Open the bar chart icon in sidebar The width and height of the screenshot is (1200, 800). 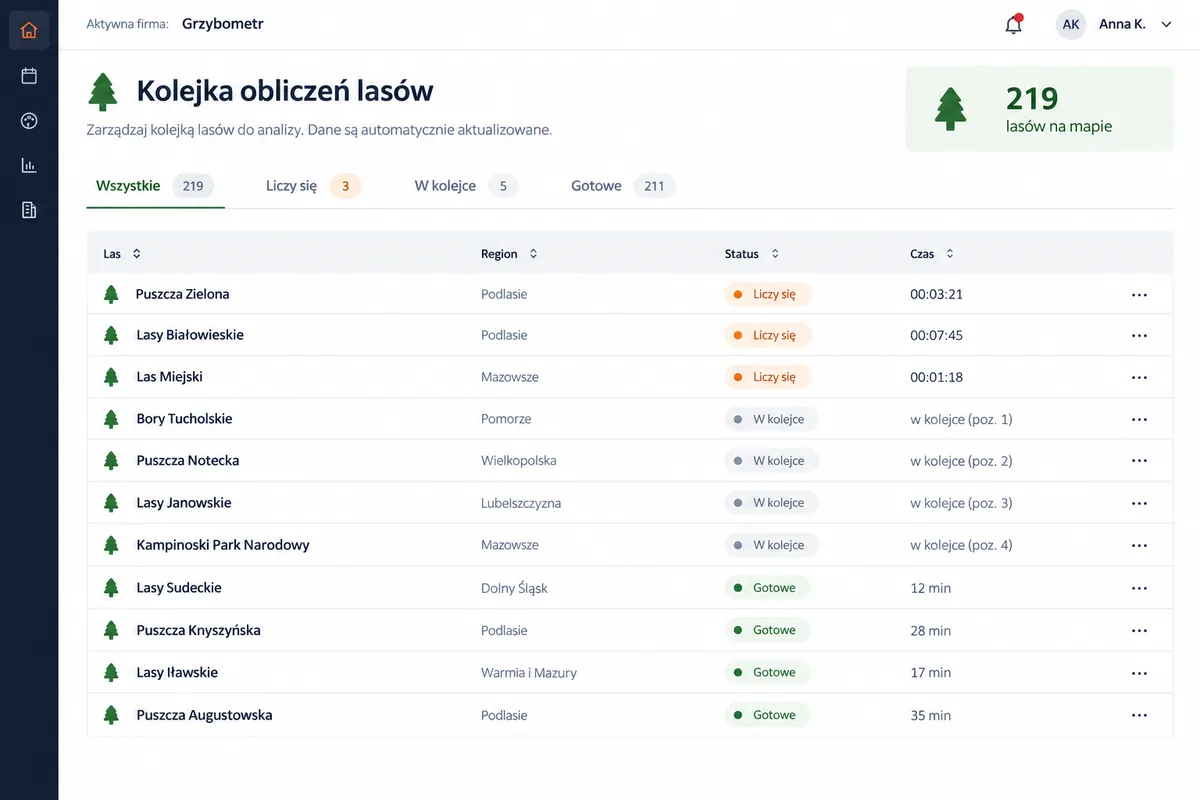[29, 165]
